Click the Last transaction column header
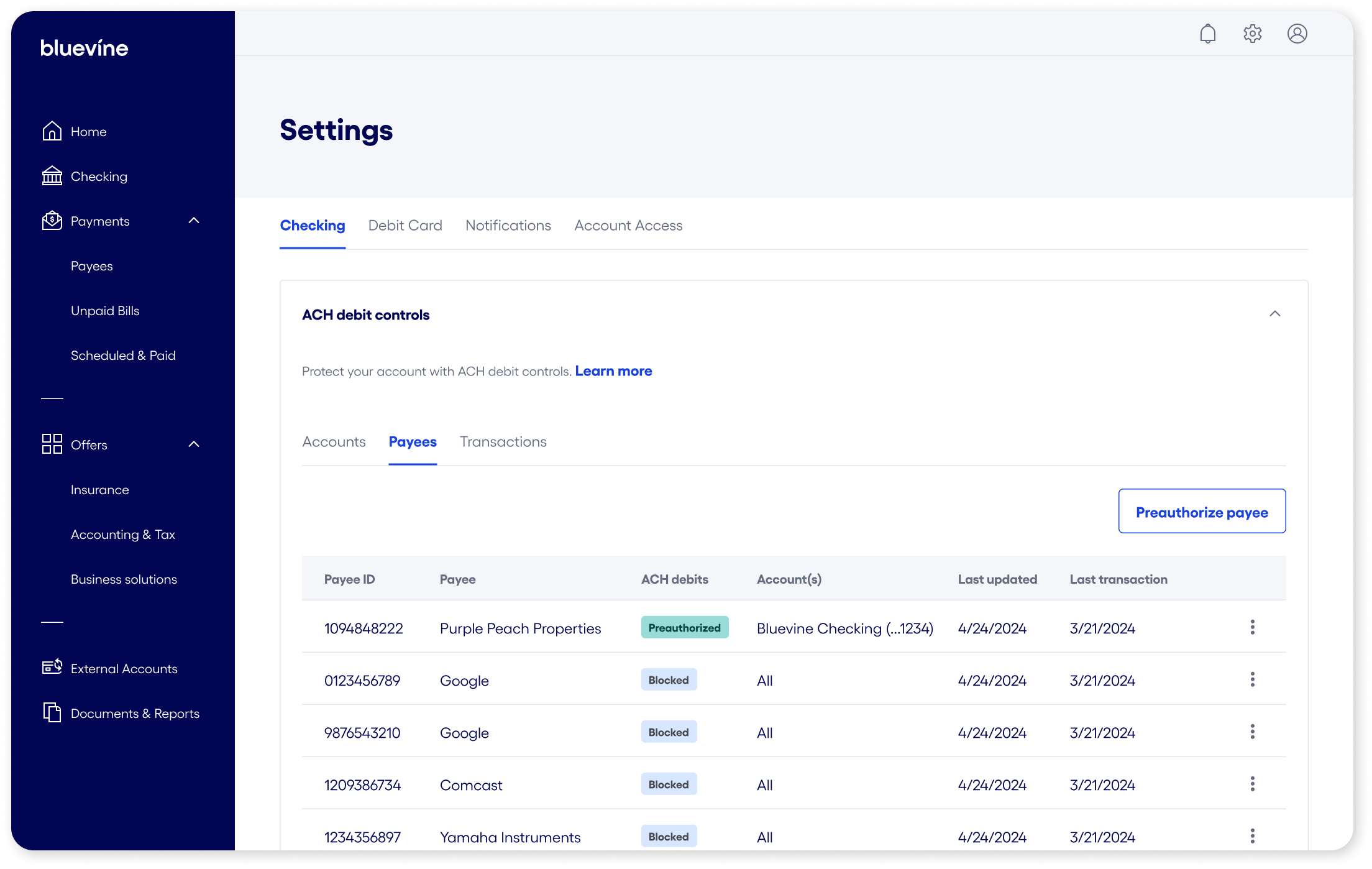This screenshot has height=869, width=1372. coord(1118,579)
